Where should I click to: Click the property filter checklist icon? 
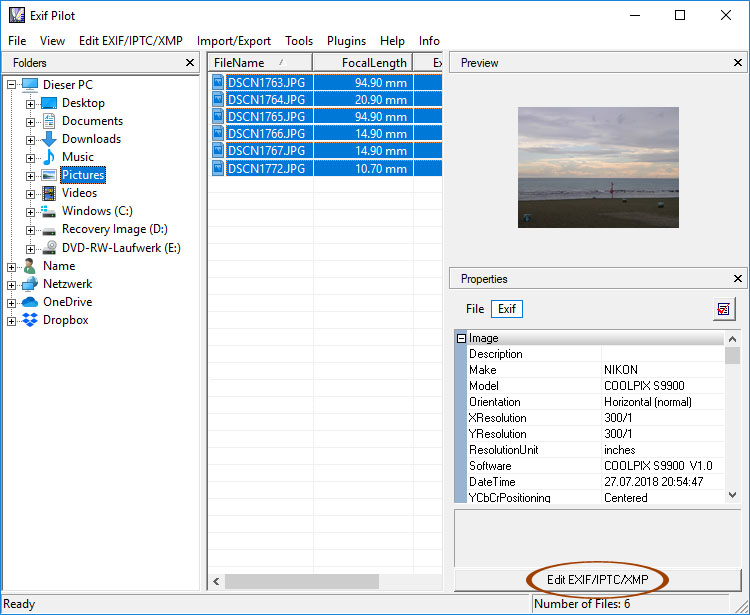tap(724, 309)
